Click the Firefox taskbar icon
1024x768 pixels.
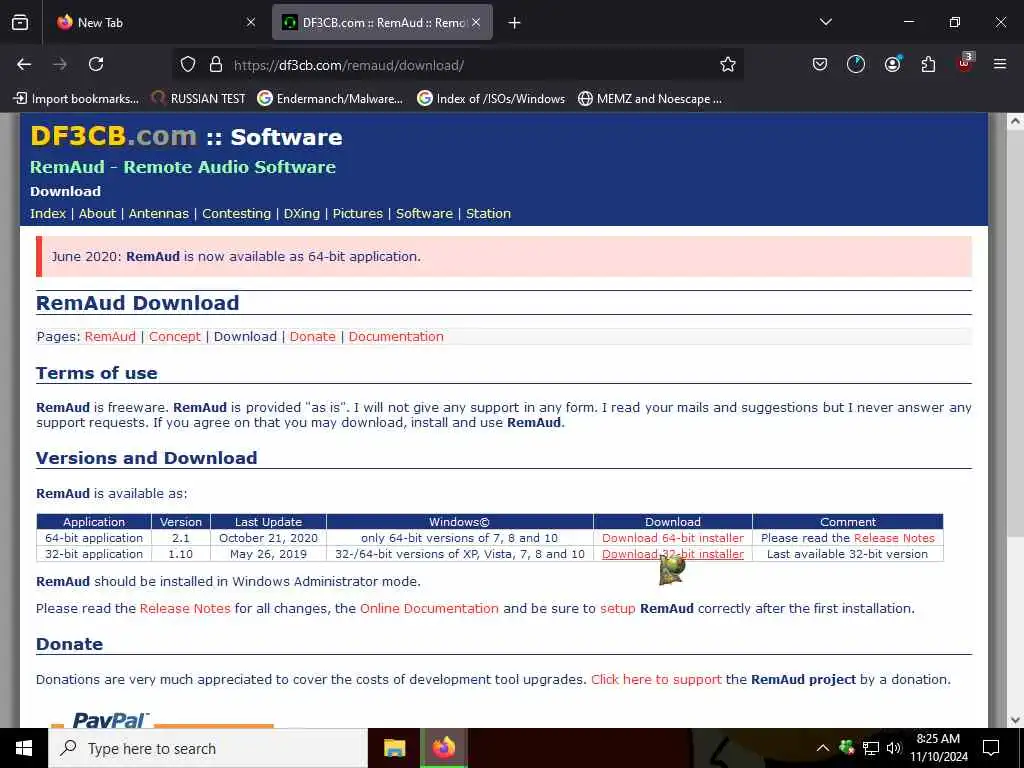444,748
